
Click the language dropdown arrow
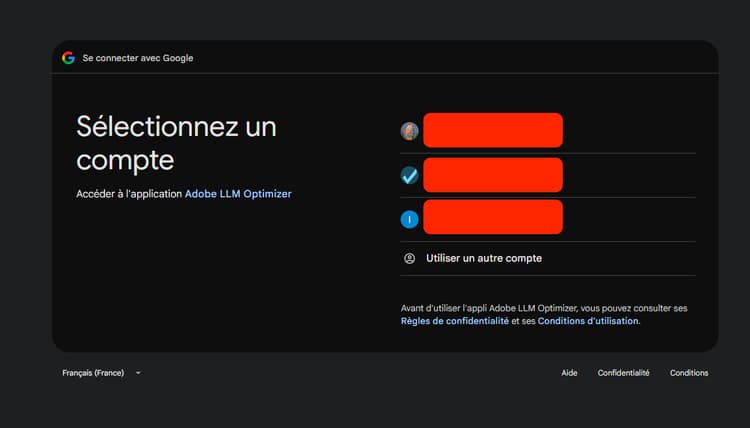coord(138,373)
